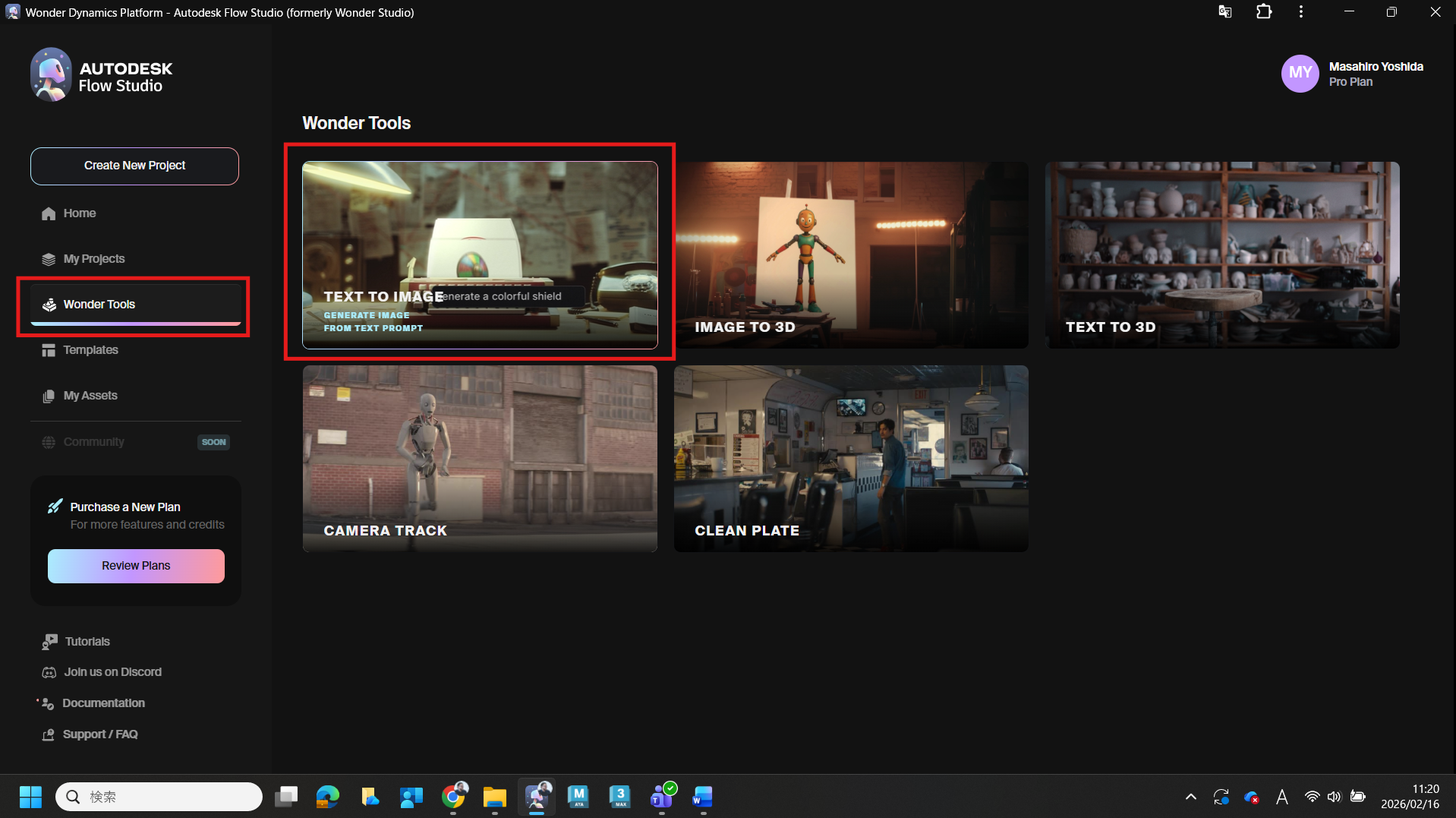Select Templates in the sidebar

point(90,350)
